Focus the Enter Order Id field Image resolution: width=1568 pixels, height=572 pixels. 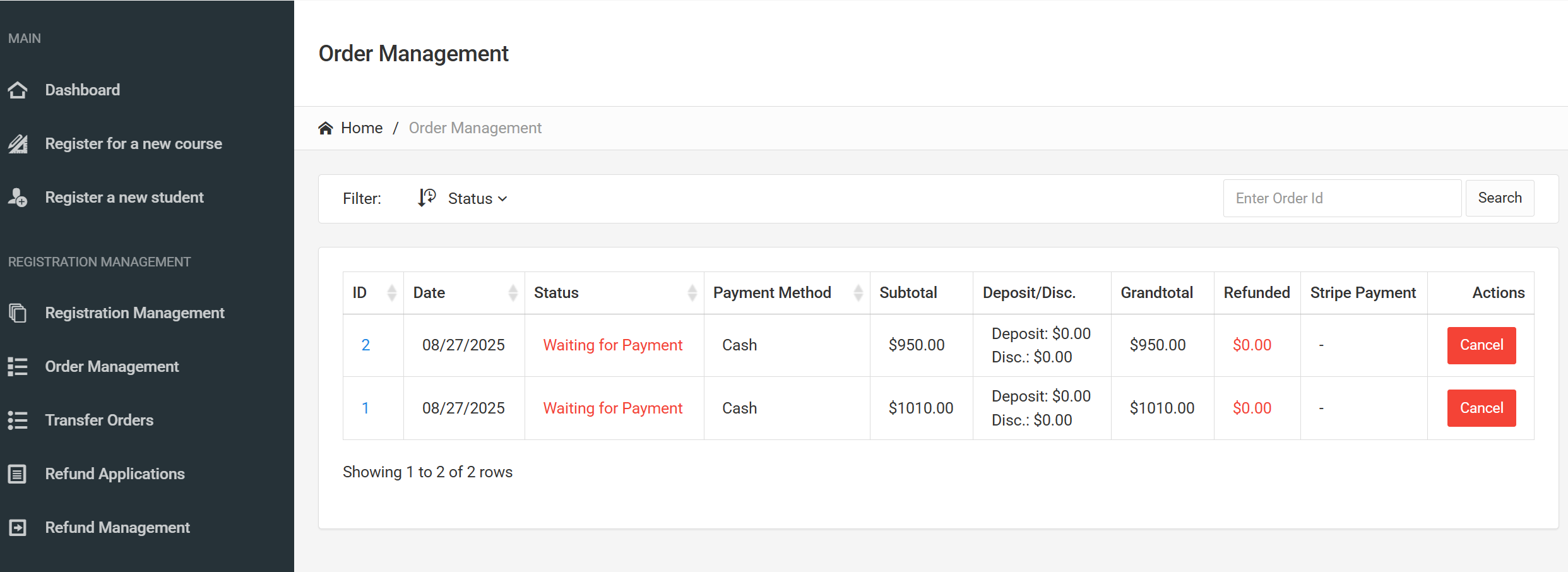(x=1341, y=198)
